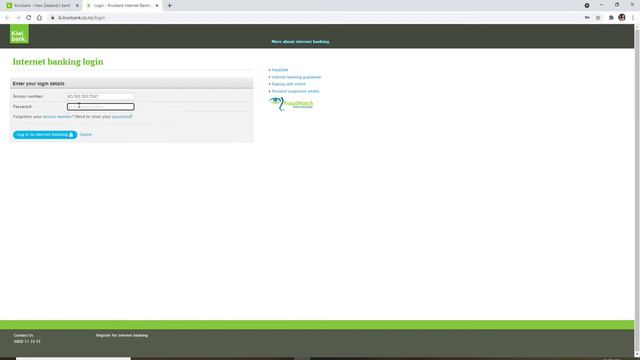Switch to Kiwibank New Zealand's bank tab

pos(42,6)
